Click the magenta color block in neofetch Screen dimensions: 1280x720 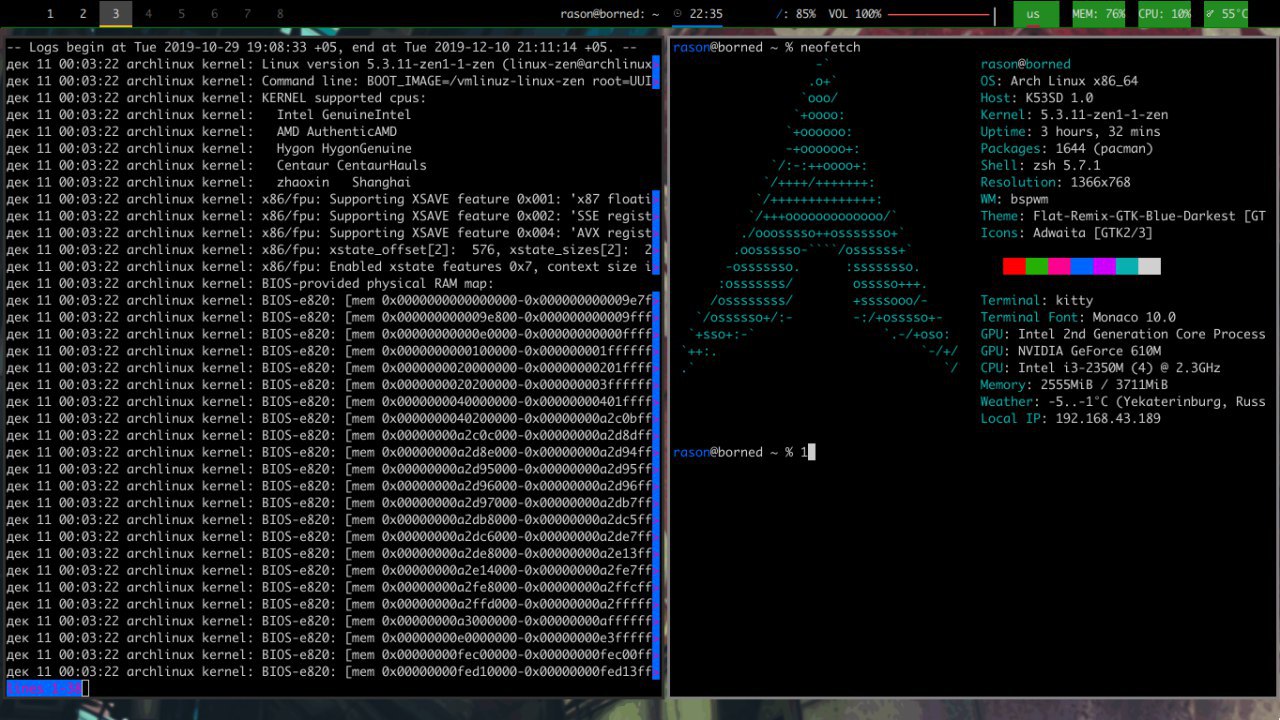click(x=1104, y=266)
